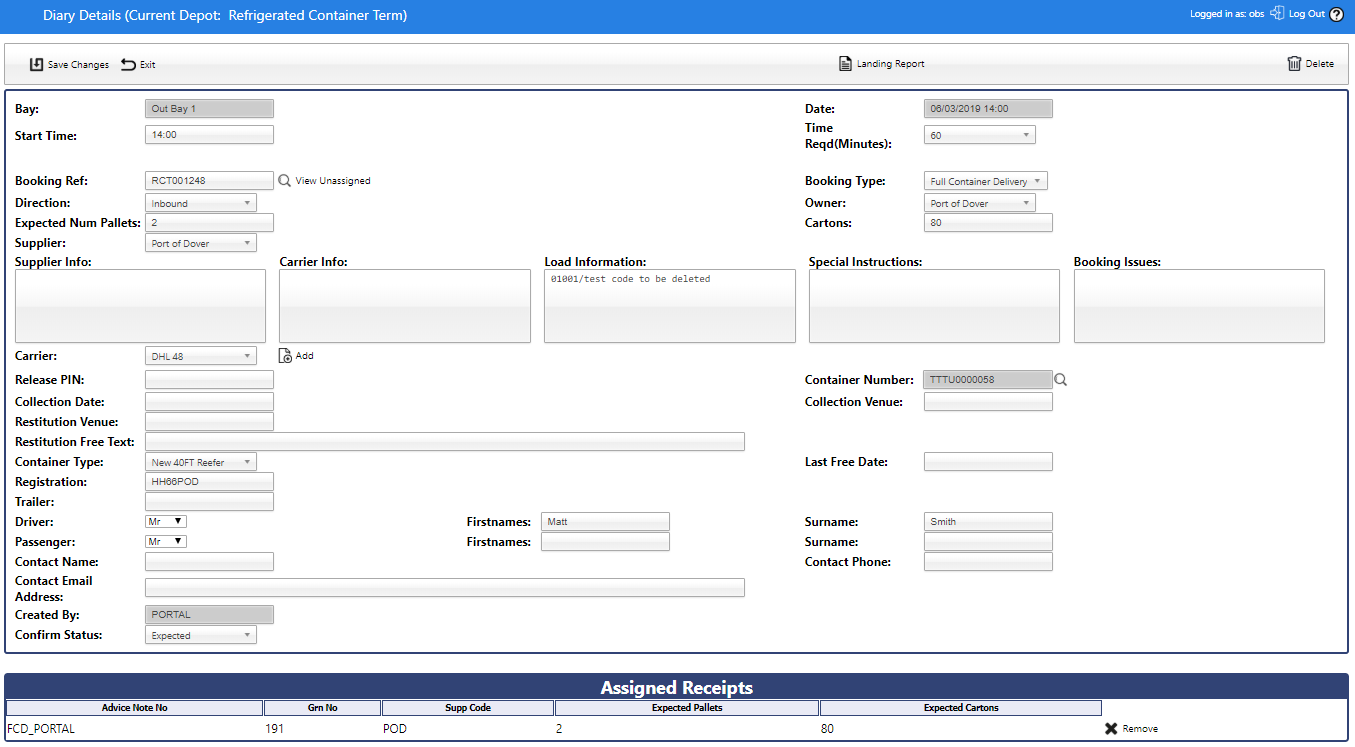Click the Add carrier icon
Viewport: 1355px width, 747px height.
click(x=285, y=356)
